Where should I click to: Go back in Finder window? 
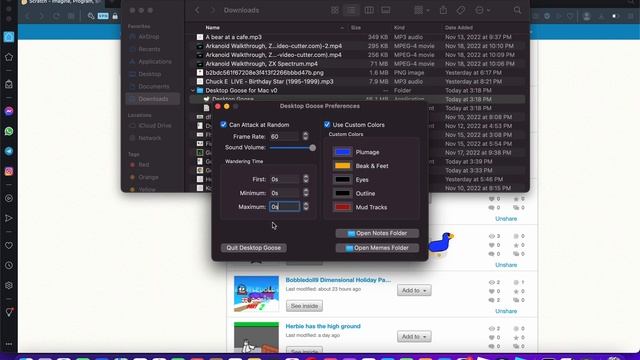197,10
